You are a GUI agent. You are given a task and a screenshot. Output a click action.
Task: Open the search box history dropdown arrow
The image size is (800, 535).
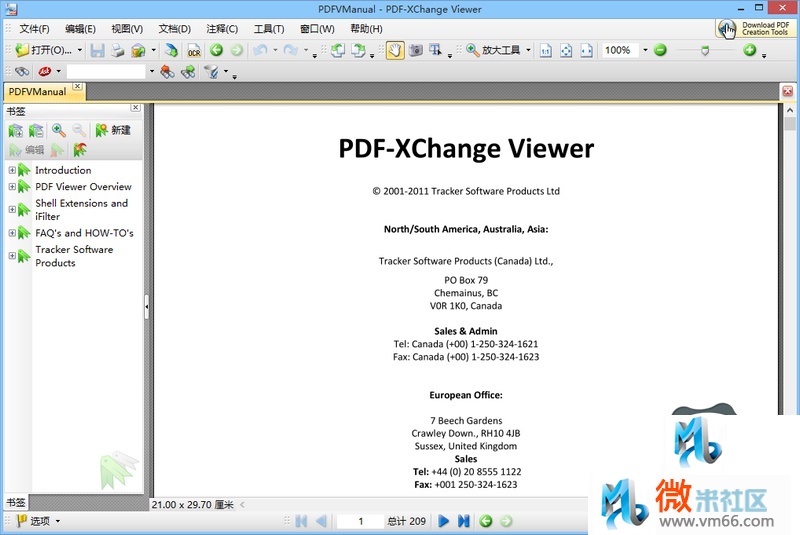click(152, 71)
